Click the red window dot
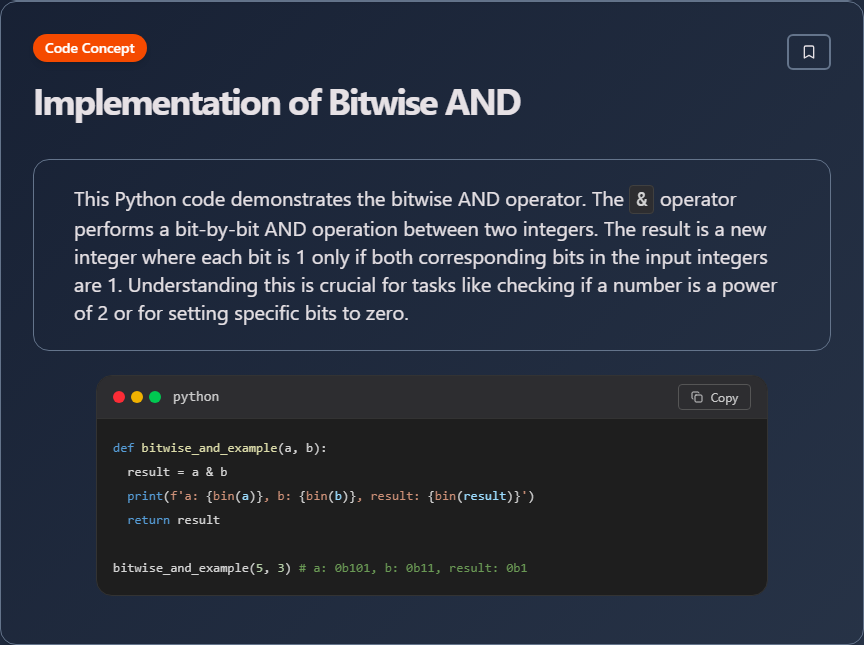The width and height of the screenshot is (864, 645). [119, 397]
